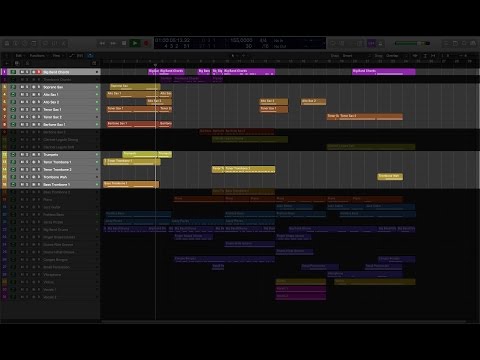Adjust the master volume slider
Image resolution: width=480 pixels, height=360 pixels.
click(412, 43)
